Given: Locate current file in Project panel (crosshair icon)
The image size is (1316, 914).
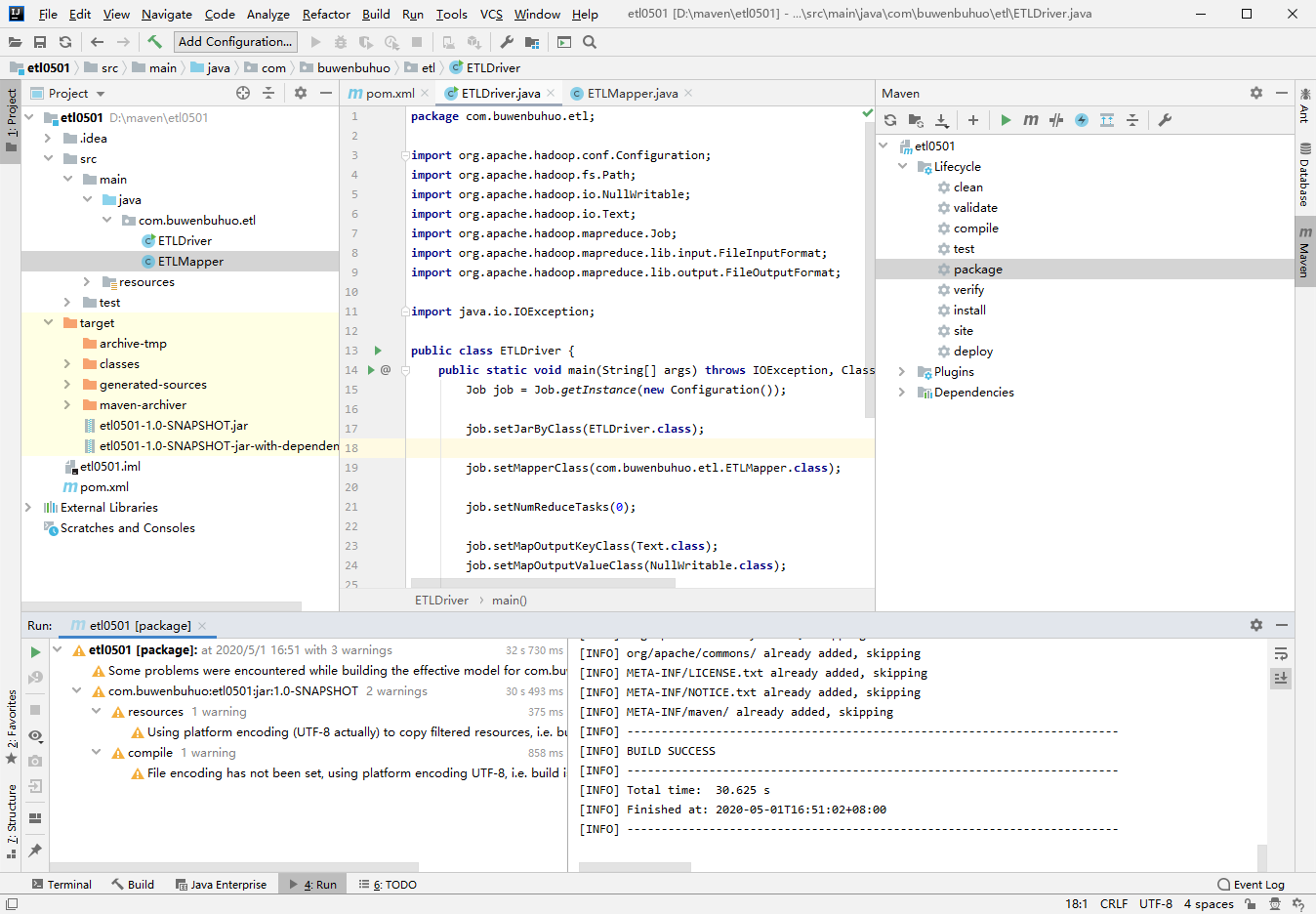Looking at the screenshot, I should click(x=243, y=93).
